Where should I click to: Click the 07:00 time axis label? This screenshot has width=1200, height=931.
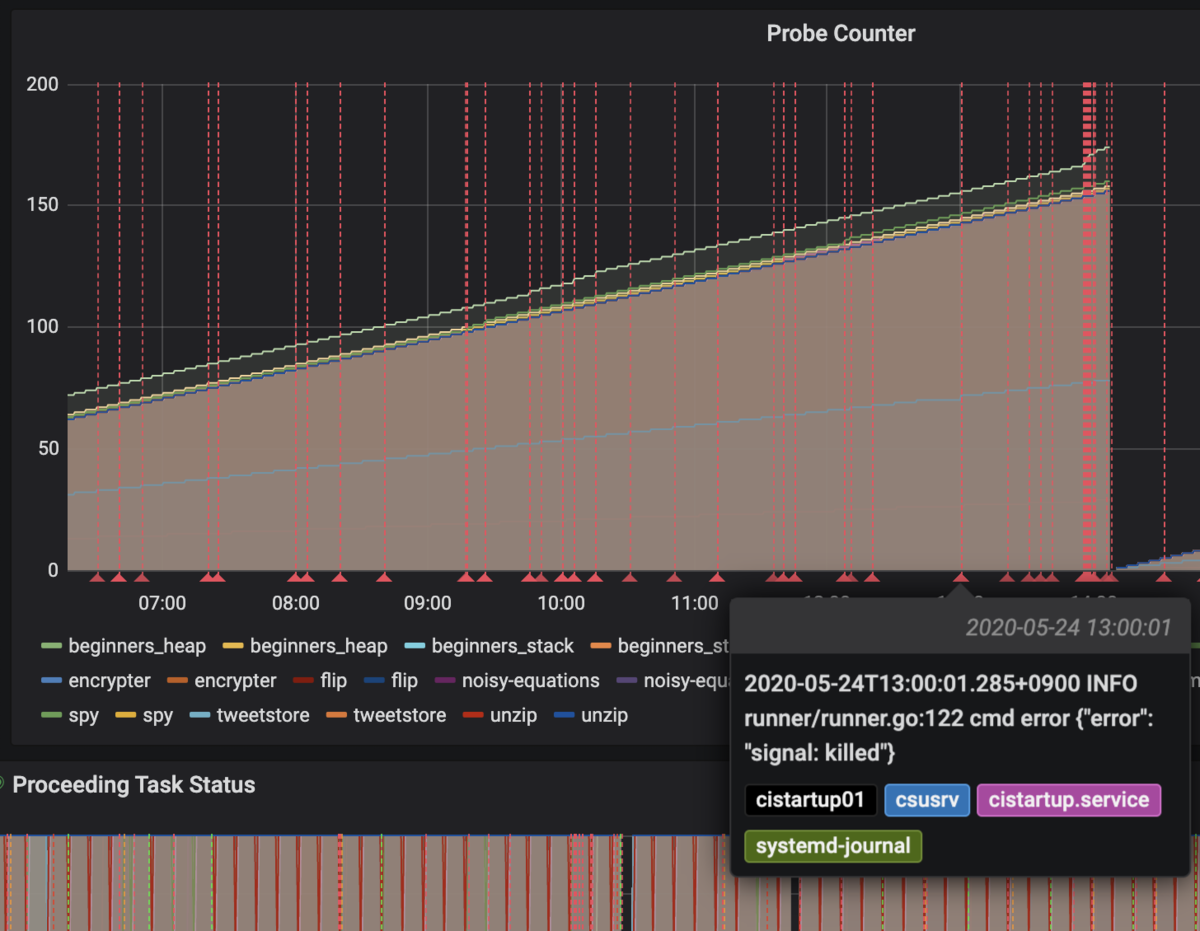pos(162,603)
